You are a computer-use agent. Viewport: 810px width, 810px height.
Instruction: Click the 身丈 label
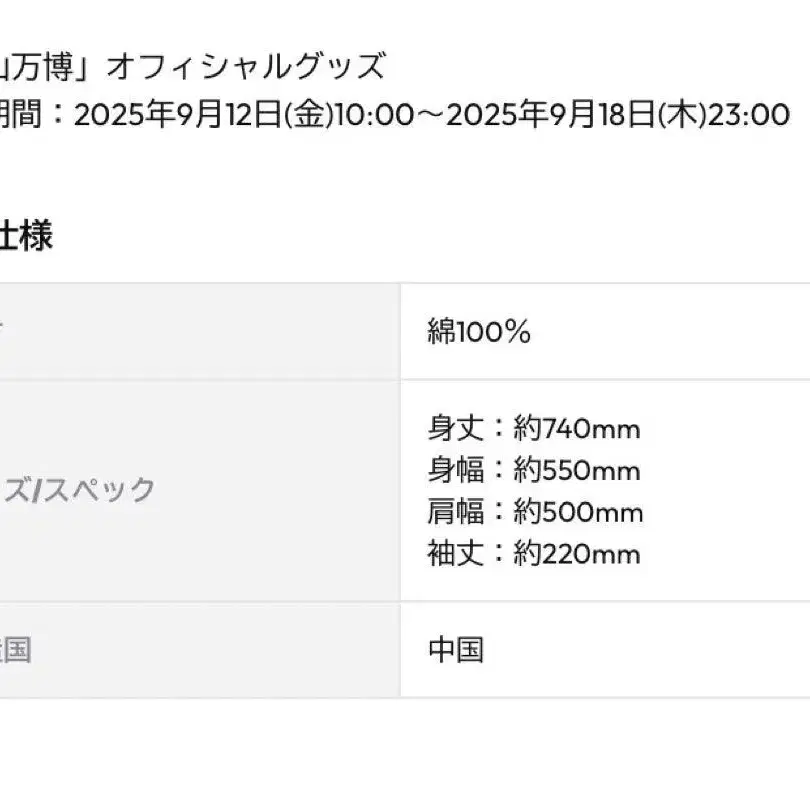coord(456,429)
